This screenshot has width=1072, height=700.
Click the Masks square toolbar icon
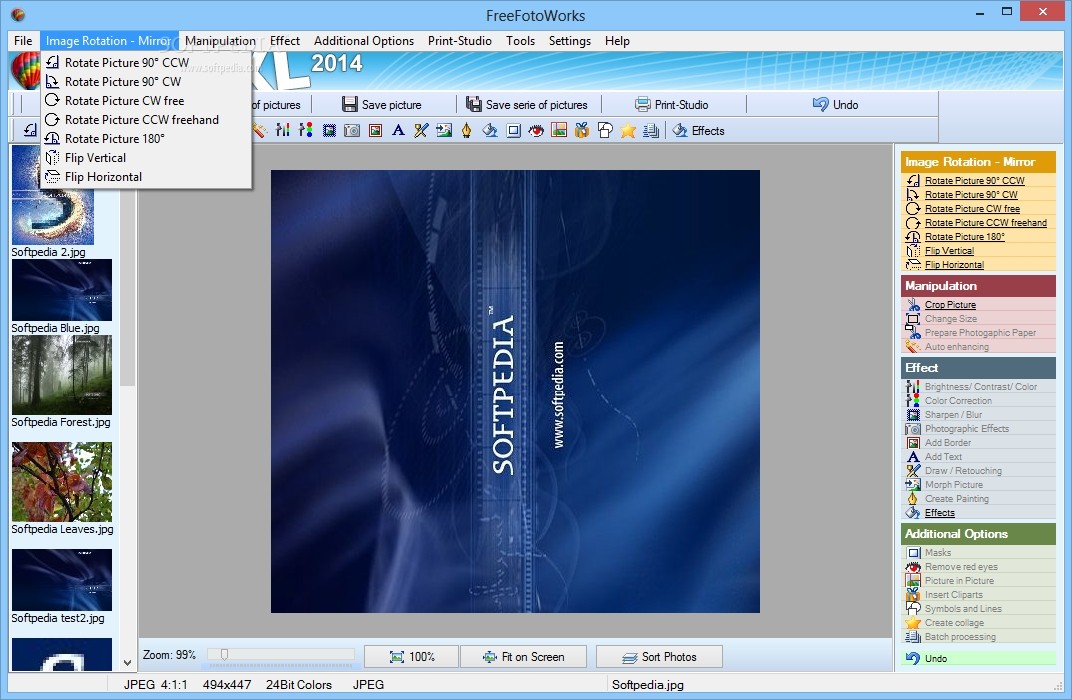tap(513, 130)
